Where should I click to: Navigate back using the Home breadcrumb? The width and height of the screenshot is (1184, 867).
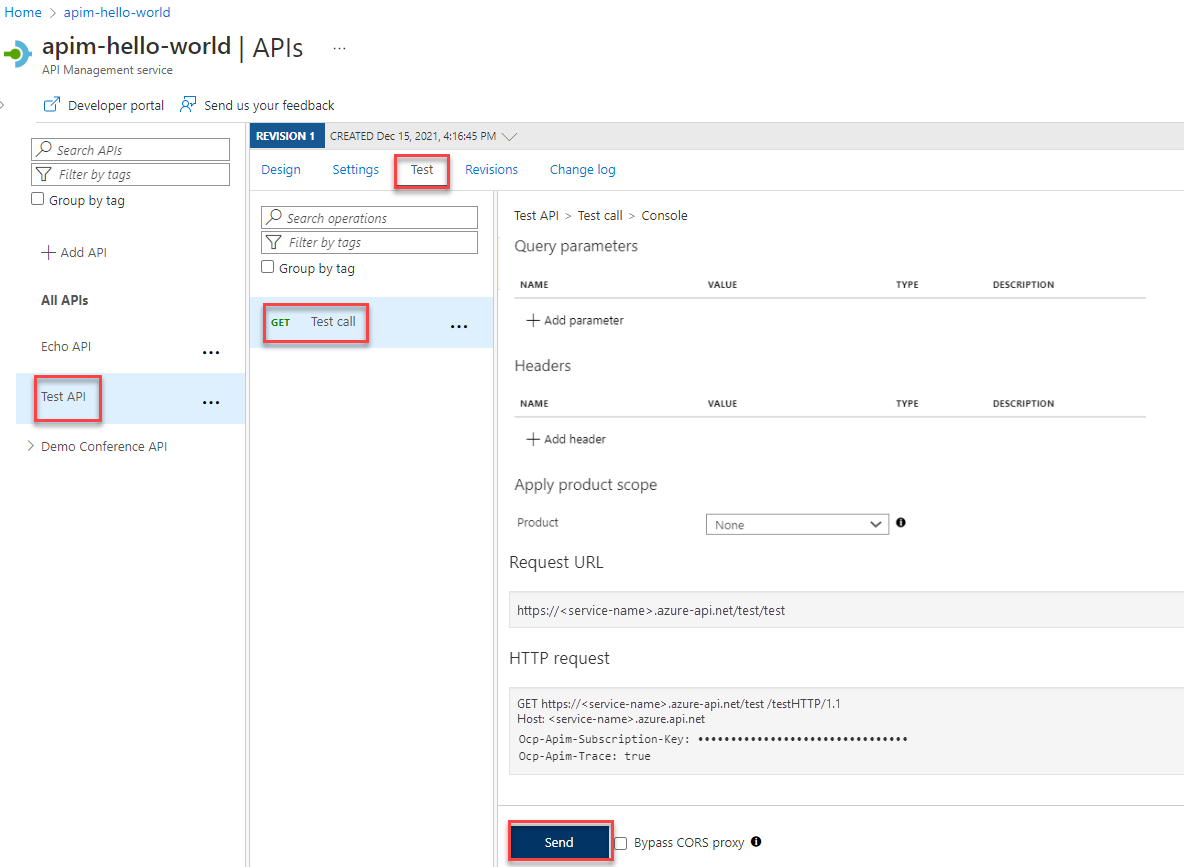point(22,12)
